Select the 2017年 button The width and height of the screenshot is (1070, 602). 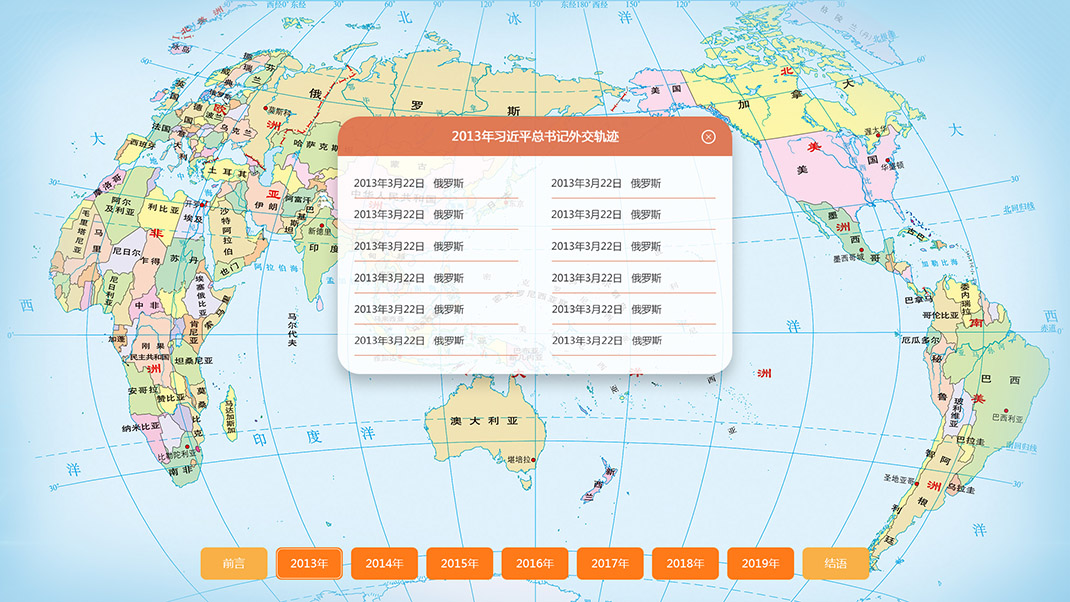click(x=610, y=563)
